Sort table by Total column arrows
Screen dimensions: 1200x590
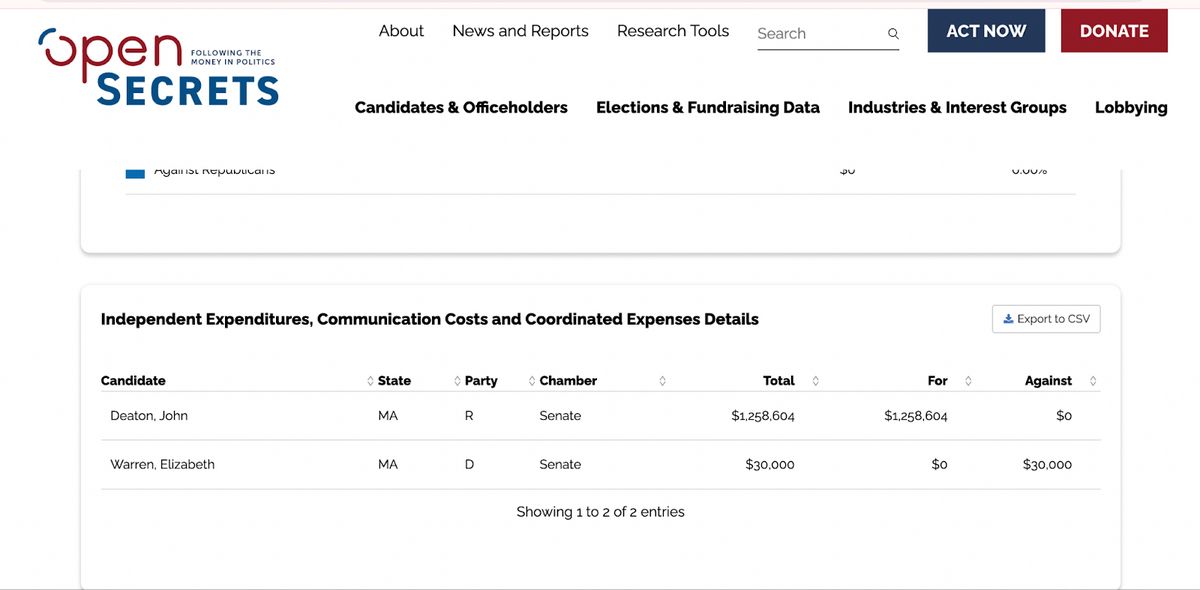tap(815, 381)
